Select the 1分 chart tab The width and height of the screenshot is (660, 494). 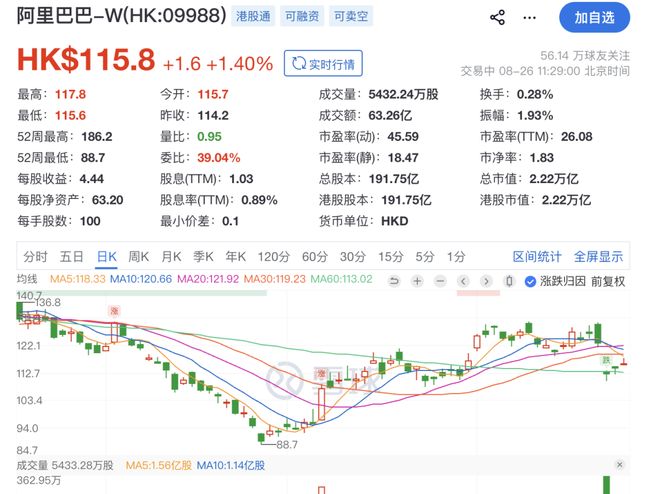click(456, 256)
